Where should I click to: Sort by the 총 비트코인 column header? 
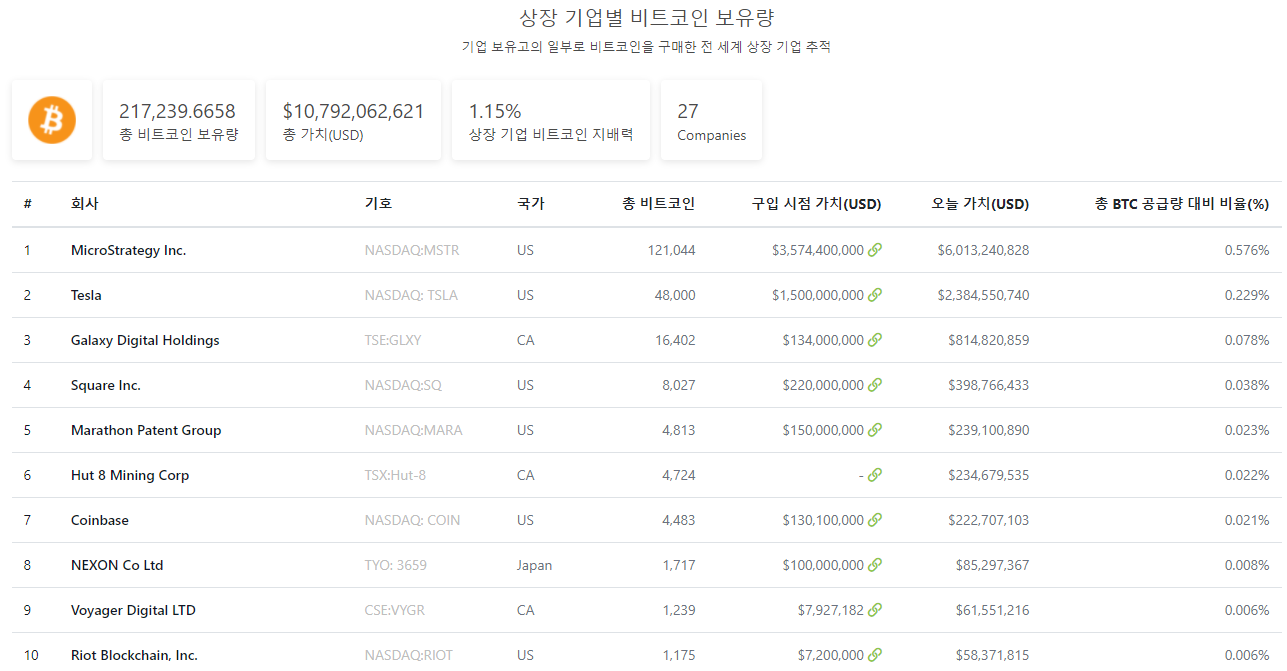point(658,204)
